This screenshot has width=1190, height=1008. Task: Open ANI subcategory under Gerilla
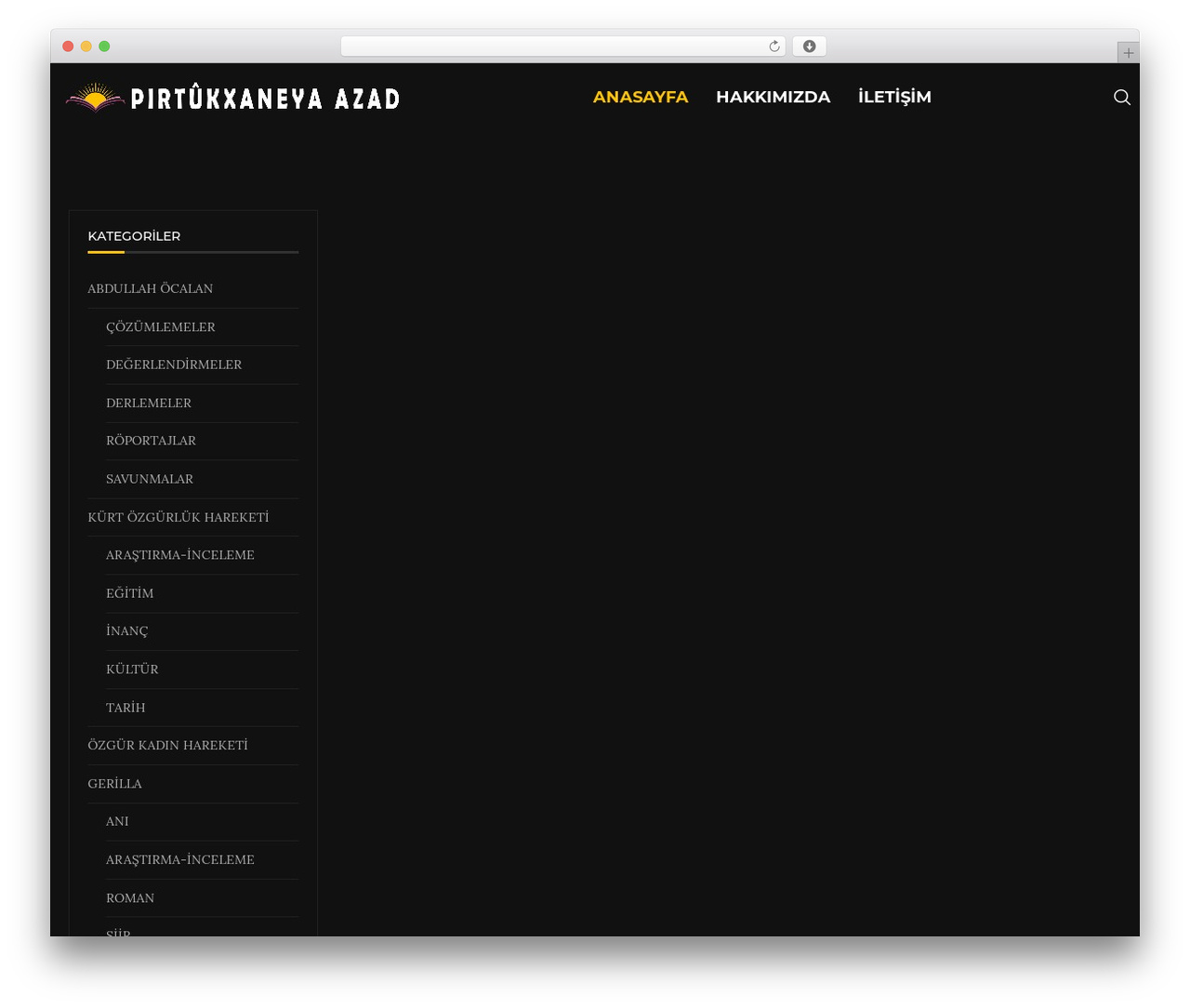pos(117,821)
